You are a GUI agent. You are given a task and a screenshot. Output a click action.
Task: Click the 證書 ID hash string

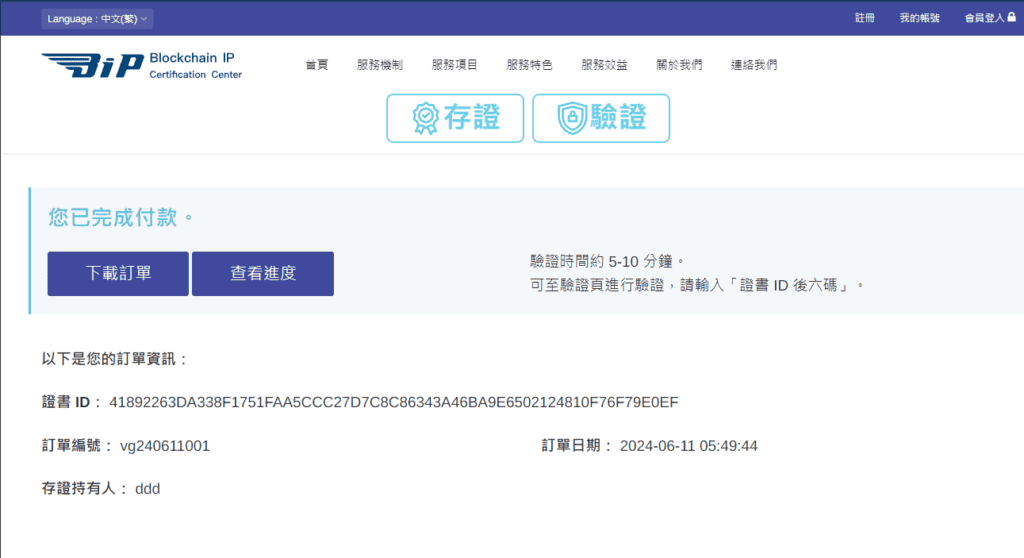point(394,402)
